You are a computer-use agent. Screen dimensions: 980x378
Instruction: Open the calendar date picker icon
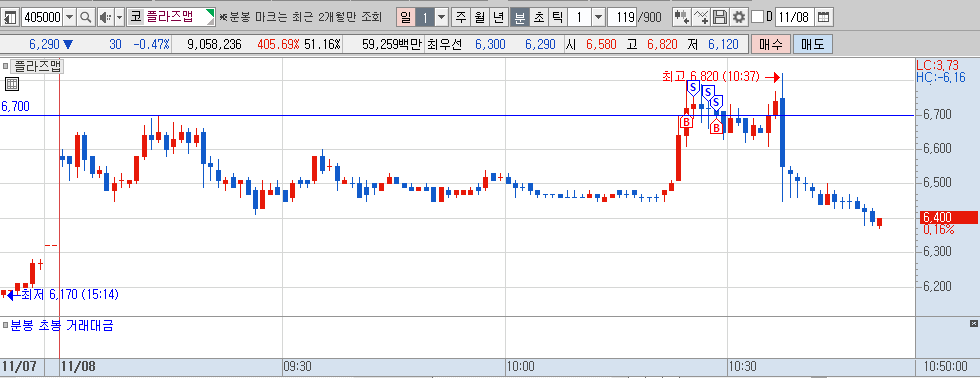[824, 17]
